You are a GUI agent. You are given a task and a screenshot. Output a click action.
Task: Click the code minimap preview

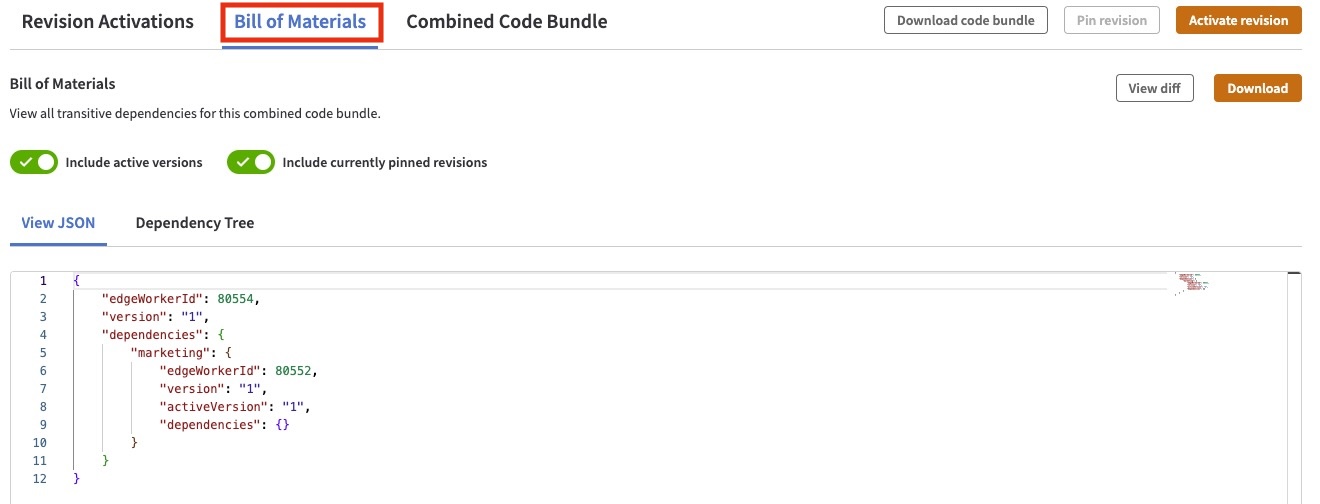1193,284
